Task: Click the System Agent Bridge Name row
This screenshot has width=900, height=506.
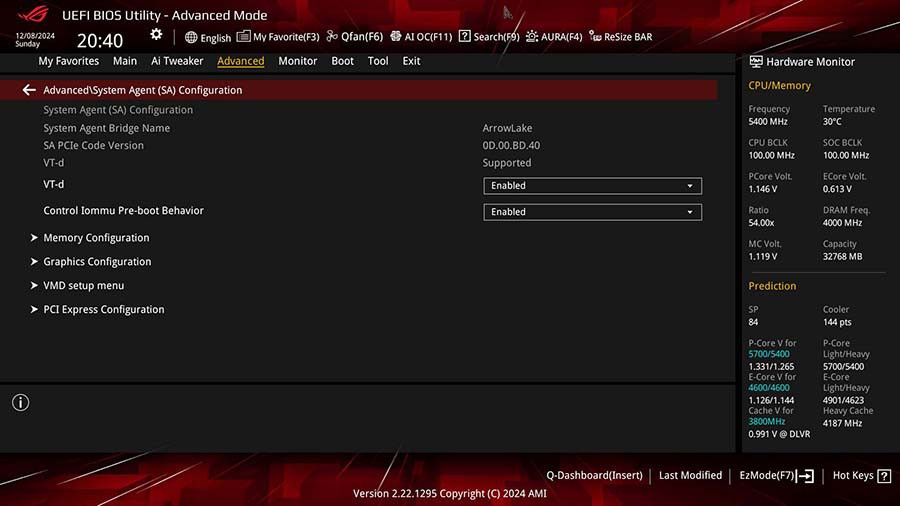Action: (x=107, y=128)
